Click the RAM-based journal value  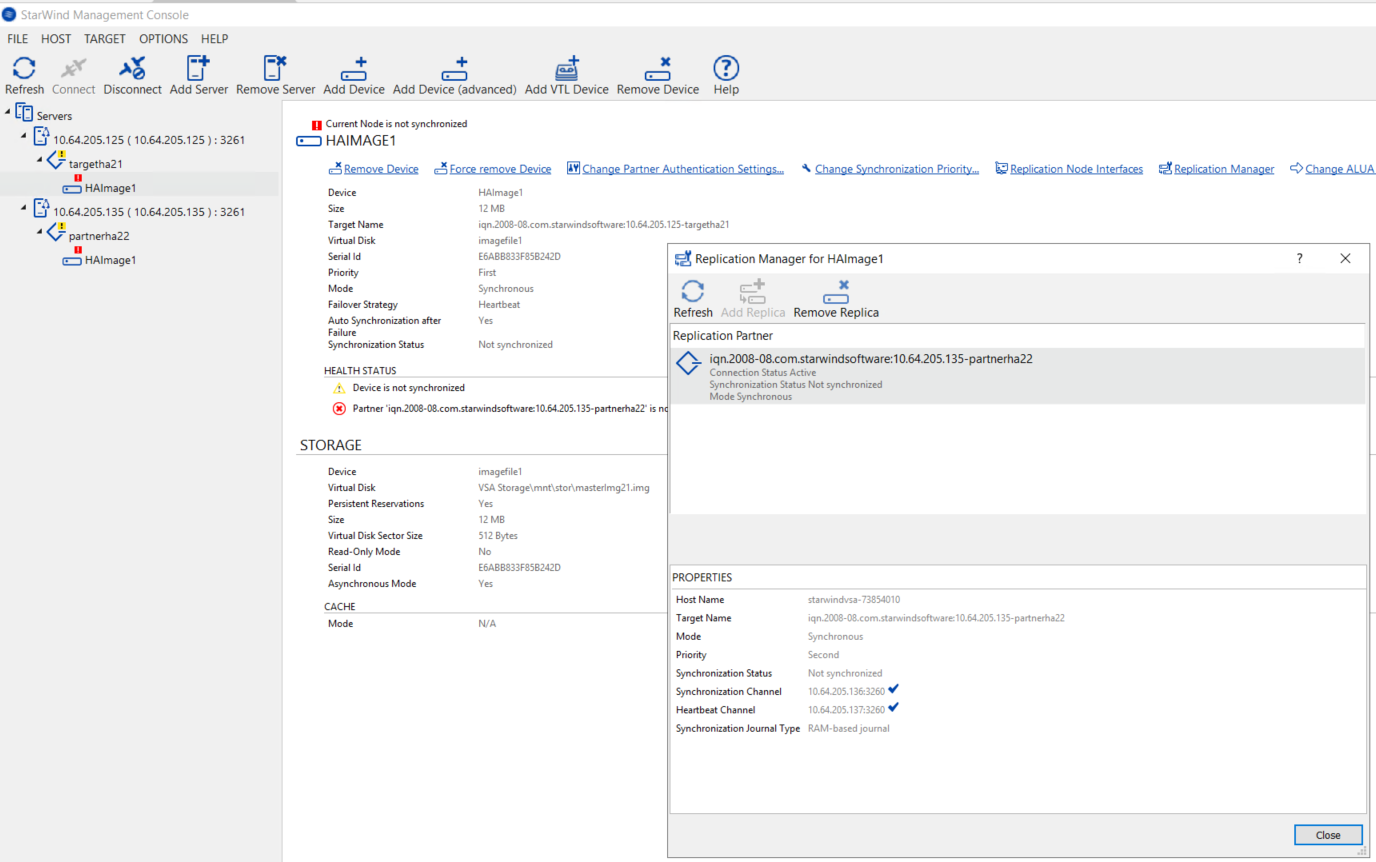(848, 729)
